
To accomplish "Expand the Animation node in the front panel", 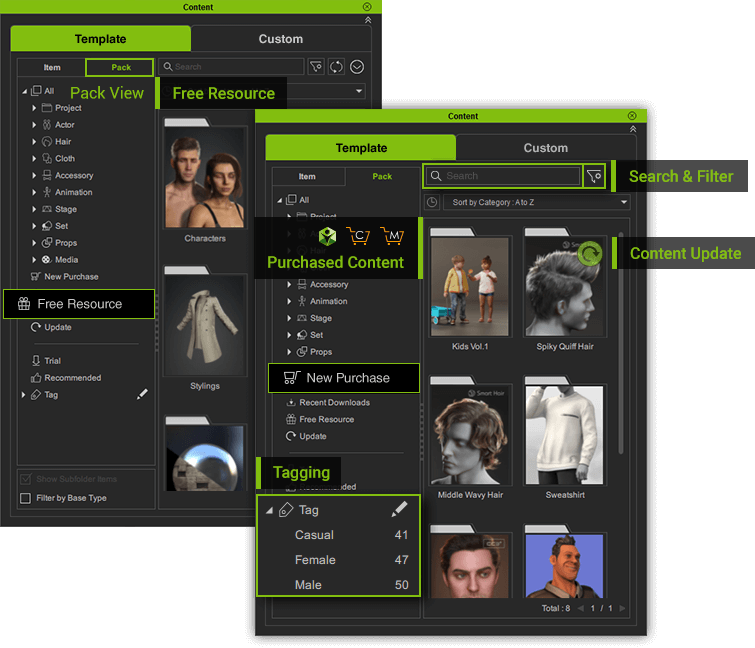I will click(289, 301).
